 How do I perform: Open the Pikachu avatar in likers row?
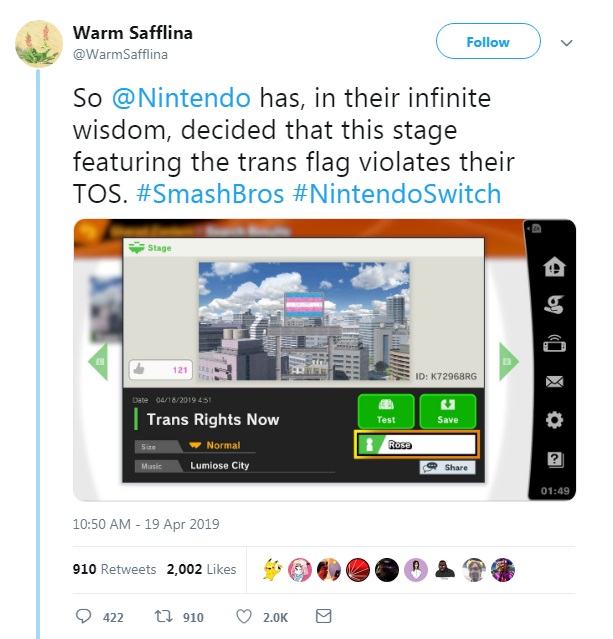[273, 569]
